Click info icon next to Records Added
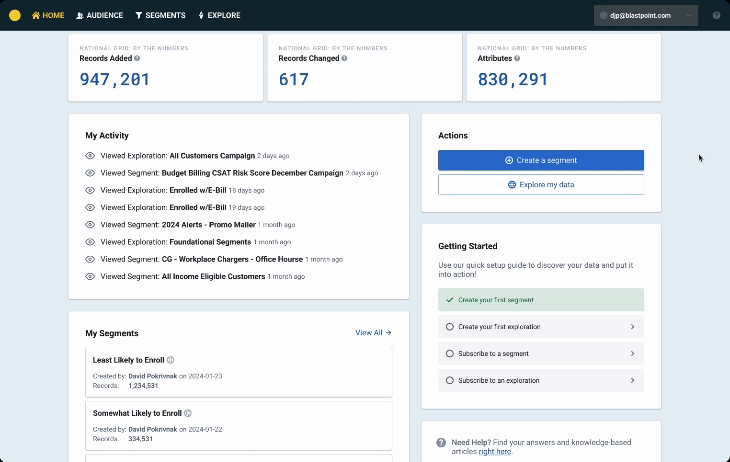This screenshot has height=462, width=730. (137, 58)
